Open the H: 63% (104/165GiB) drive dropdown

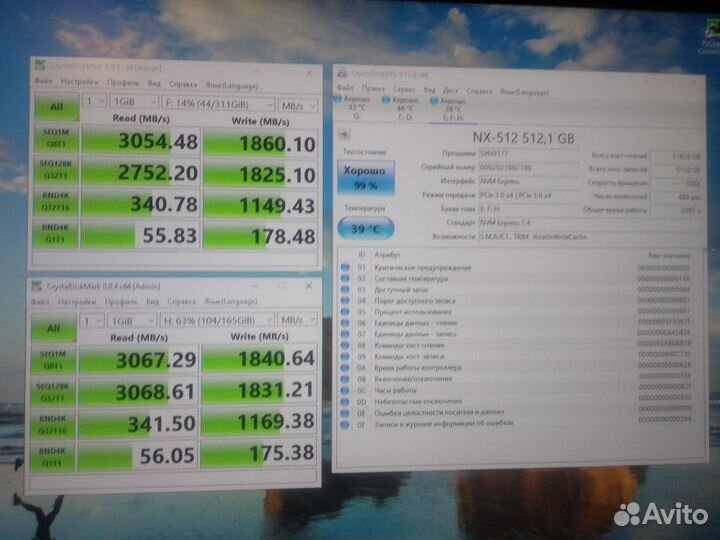217,320
